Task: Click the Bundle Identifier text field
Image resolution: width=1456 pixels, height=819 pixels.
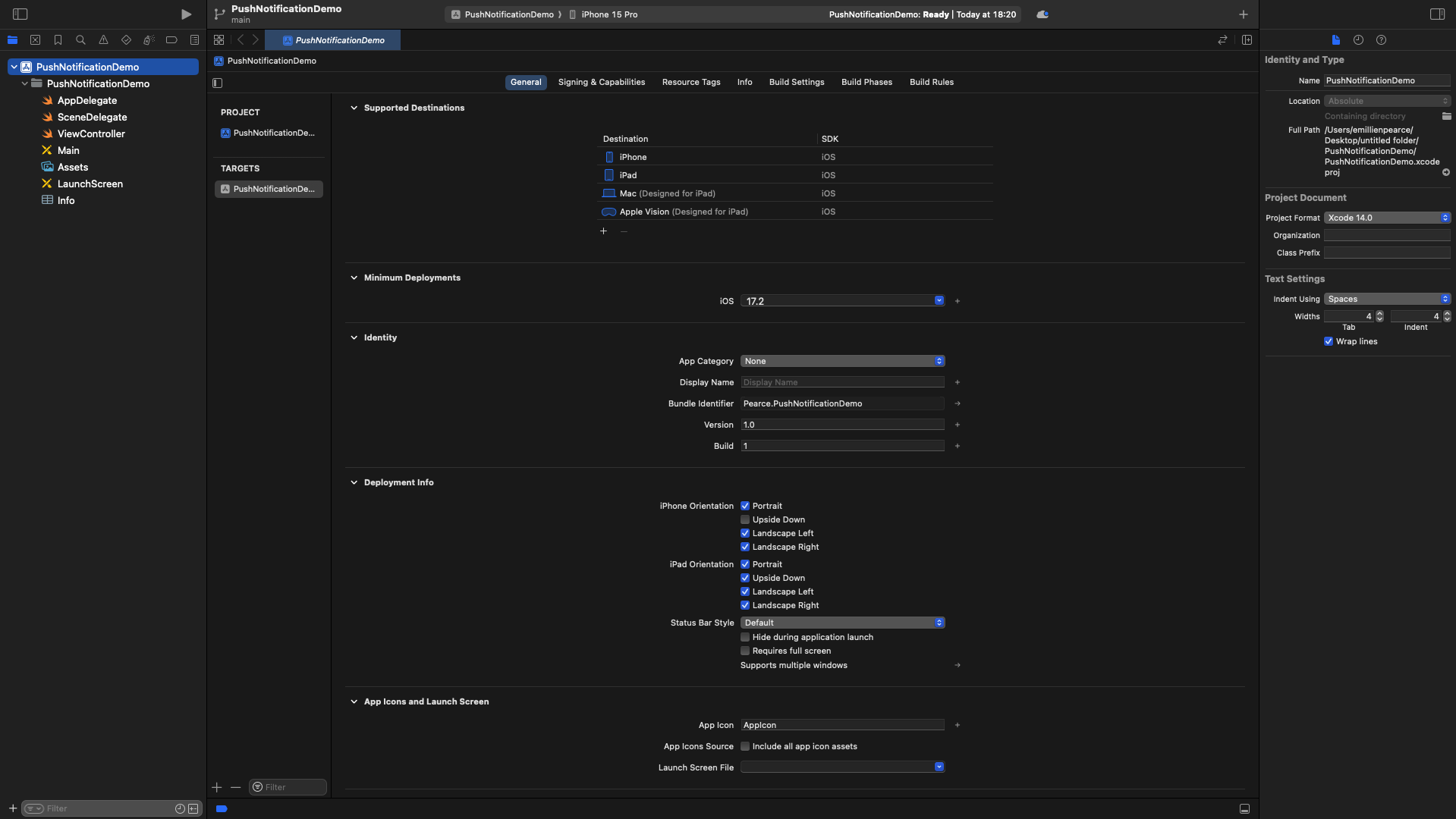Action: 842,403
